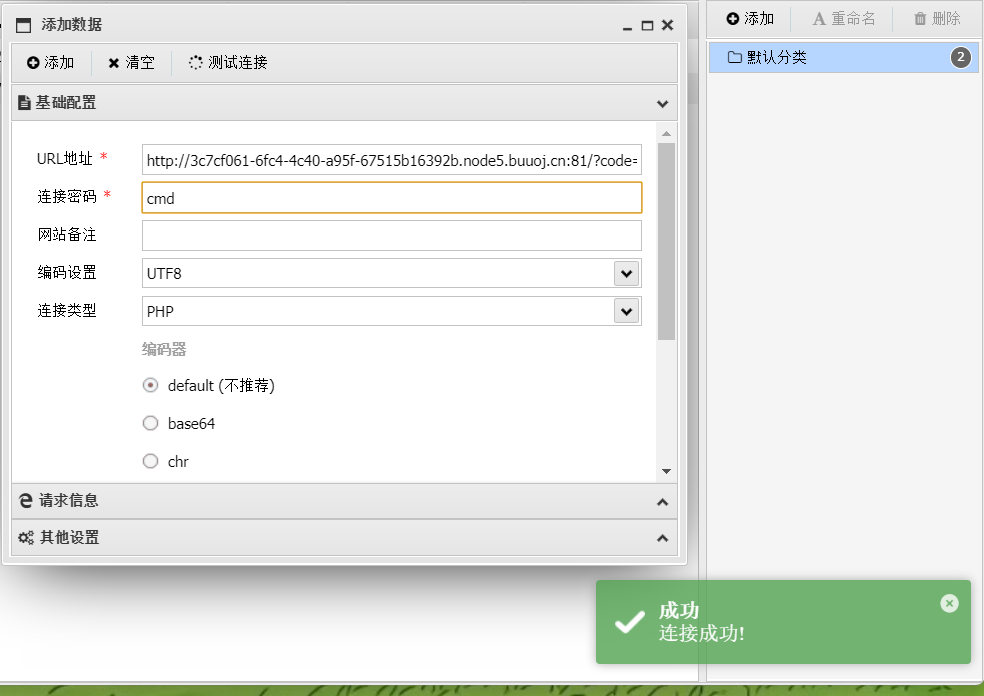Choose the chr encoder radio button
Screen dimensions: 984x696
click(151, 461)
